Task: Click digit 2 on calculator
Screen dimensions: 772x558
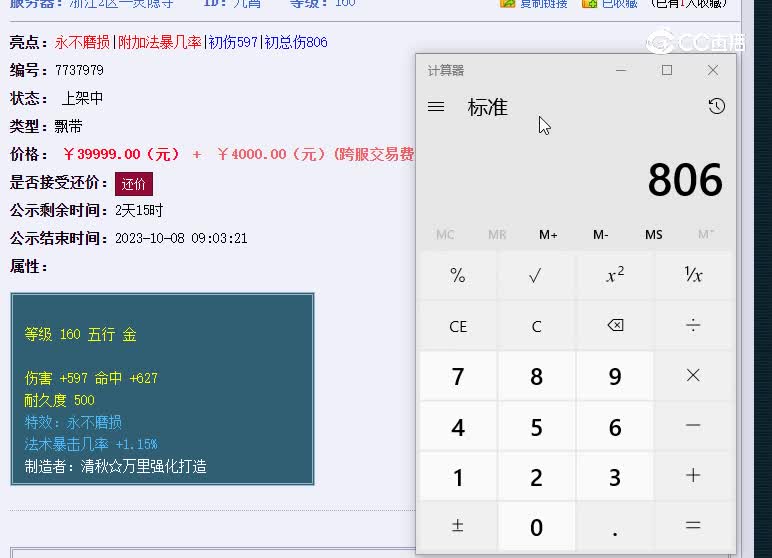Action: click(x=536, y=477)
